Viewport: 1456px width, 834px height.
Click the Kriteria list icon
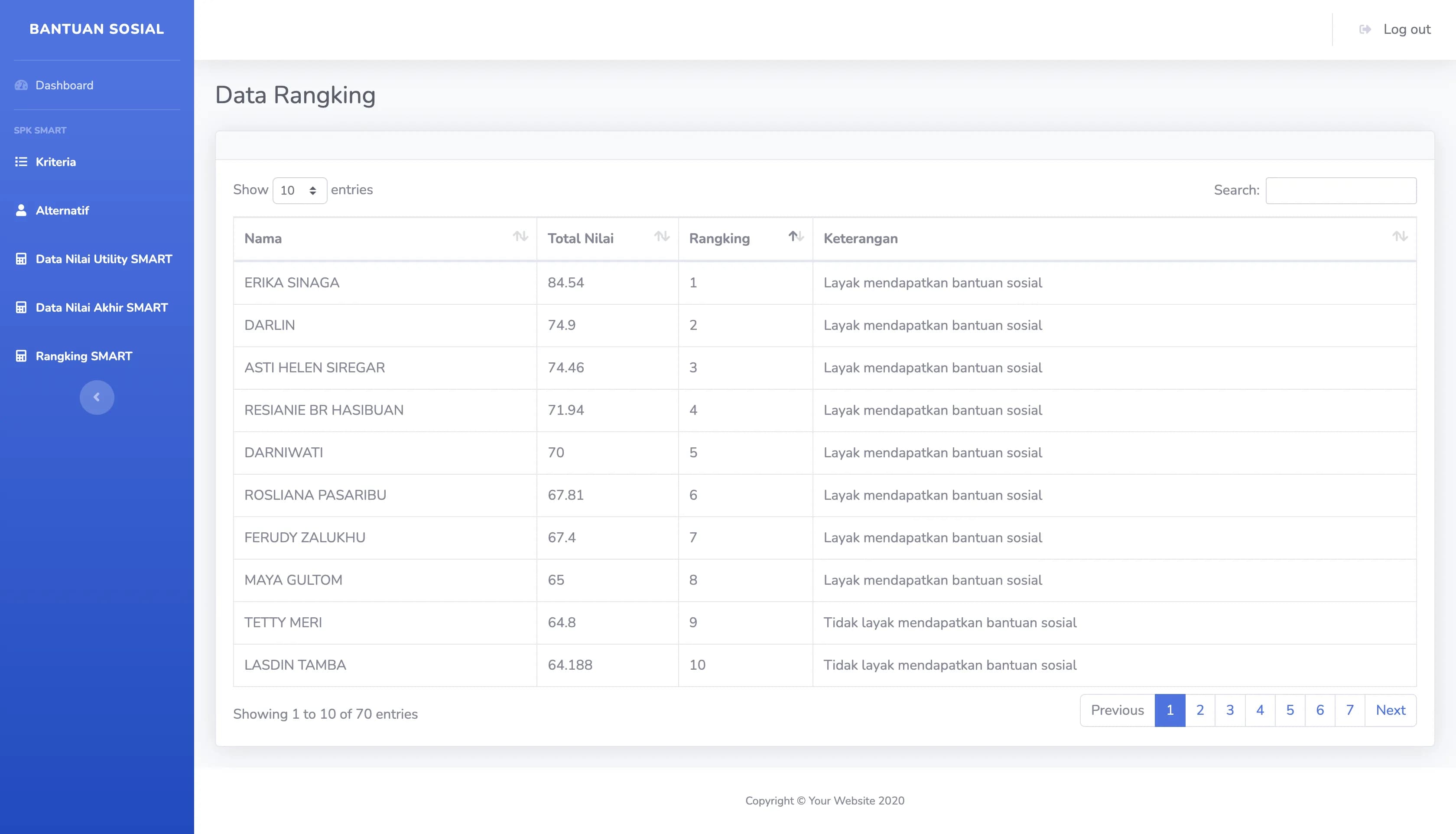(21, 162)
